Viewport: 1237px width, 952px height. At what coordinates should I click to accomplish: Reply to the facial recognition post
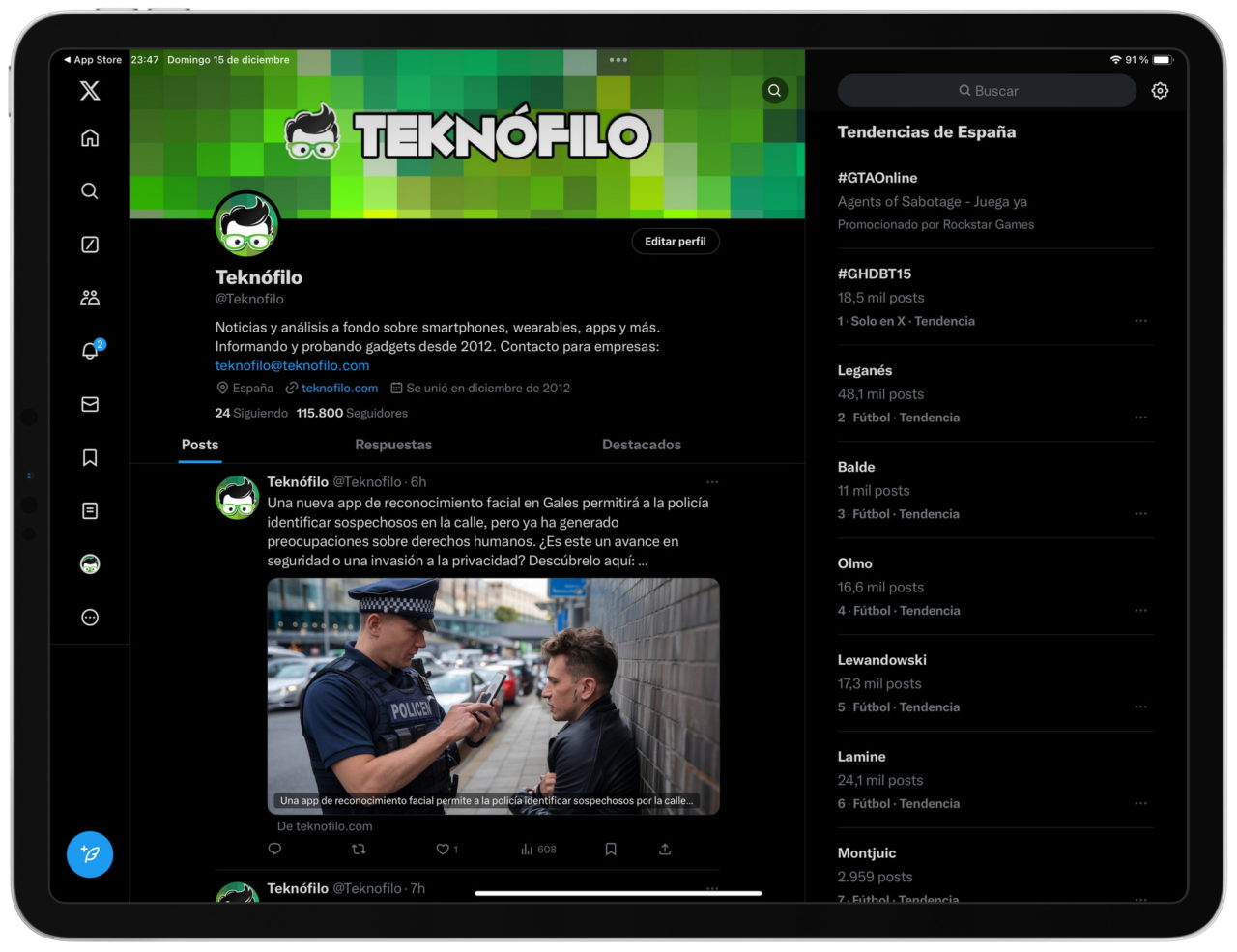point(274,850)
